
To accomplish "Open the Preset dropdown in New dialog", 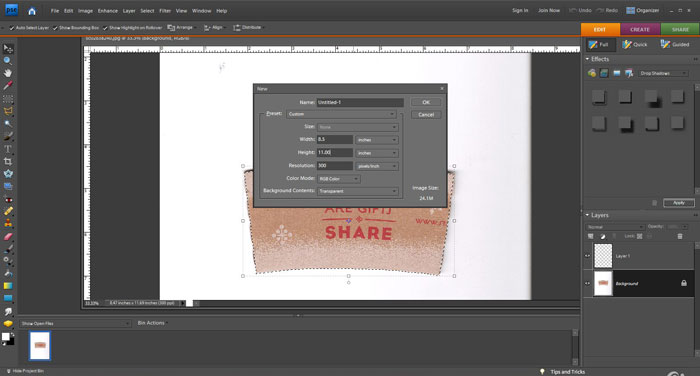I will pyautogui.click(x=341, y=114).
